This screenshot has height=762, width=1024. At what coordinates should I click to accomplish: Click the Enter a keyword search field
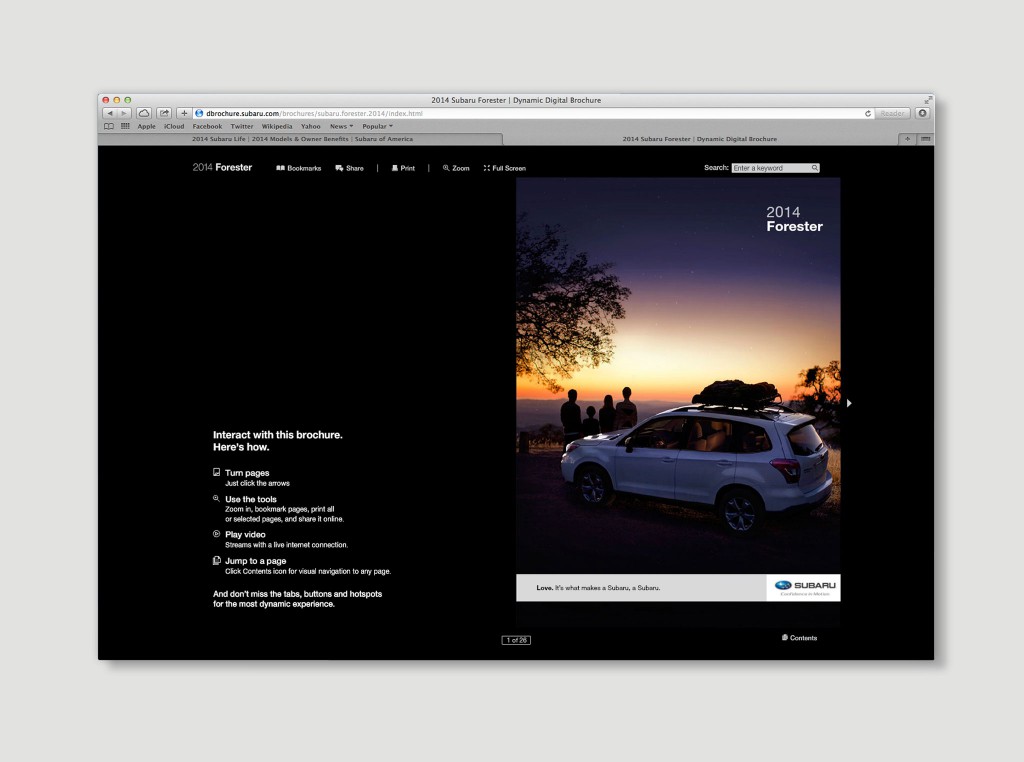(x=775, y=168)
